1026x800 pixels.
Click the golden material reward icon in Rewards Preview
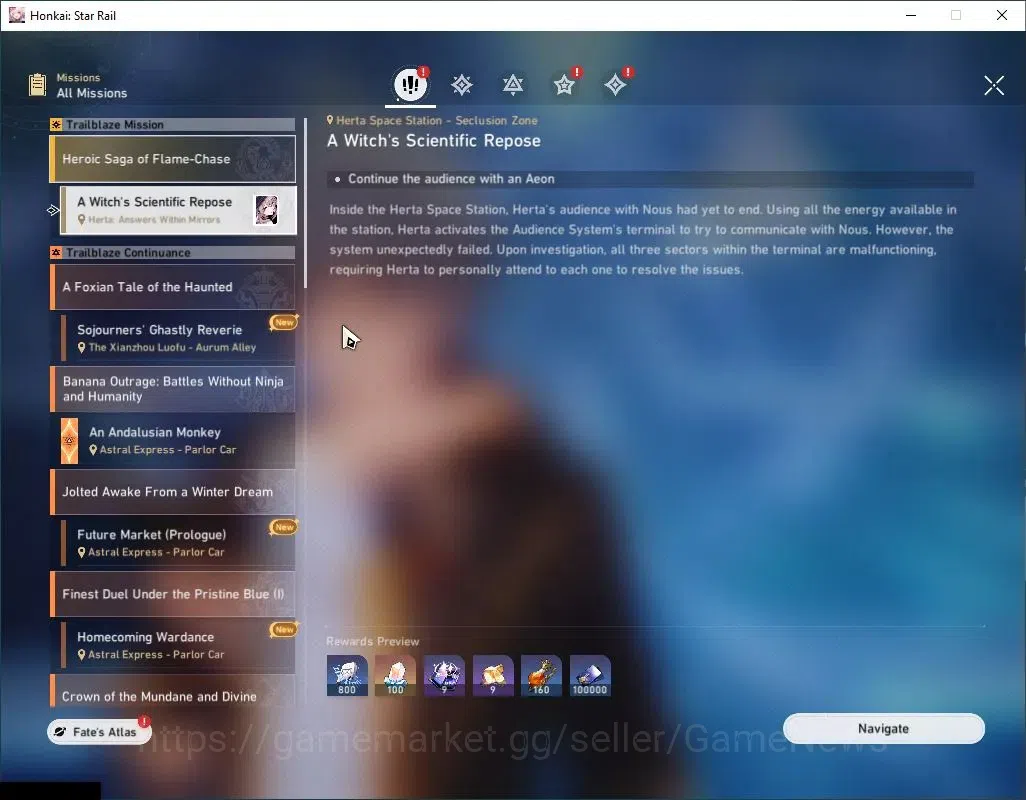pos(493,676)
